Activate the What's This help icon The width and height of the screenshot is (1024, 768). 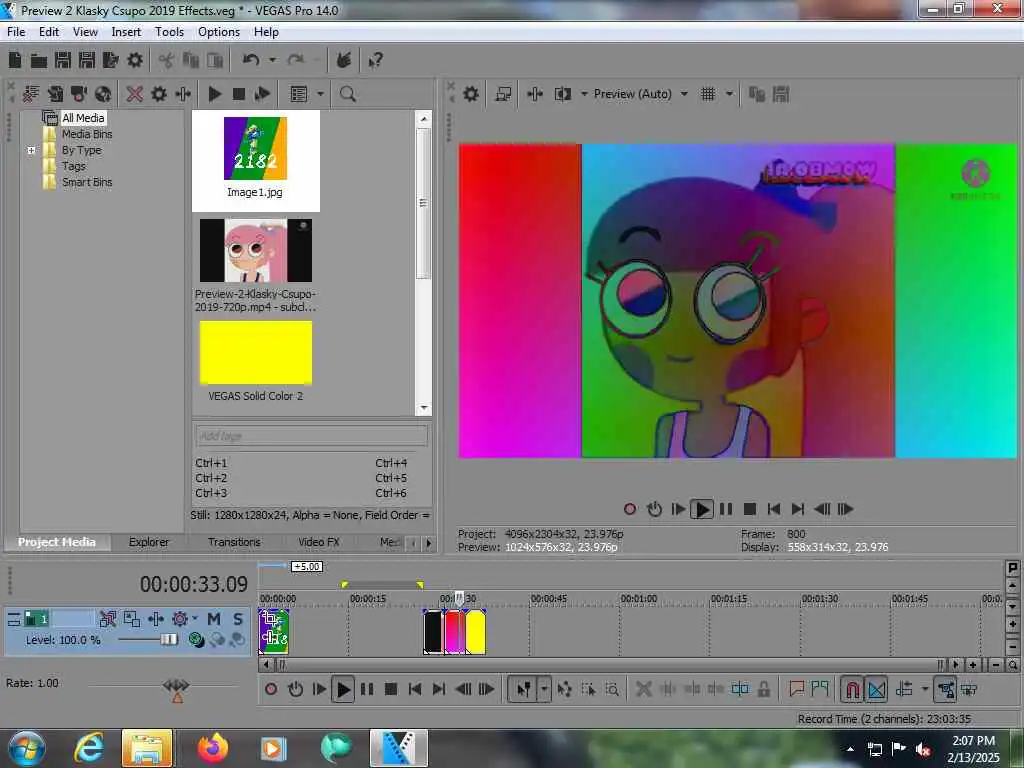pos(375,60)
